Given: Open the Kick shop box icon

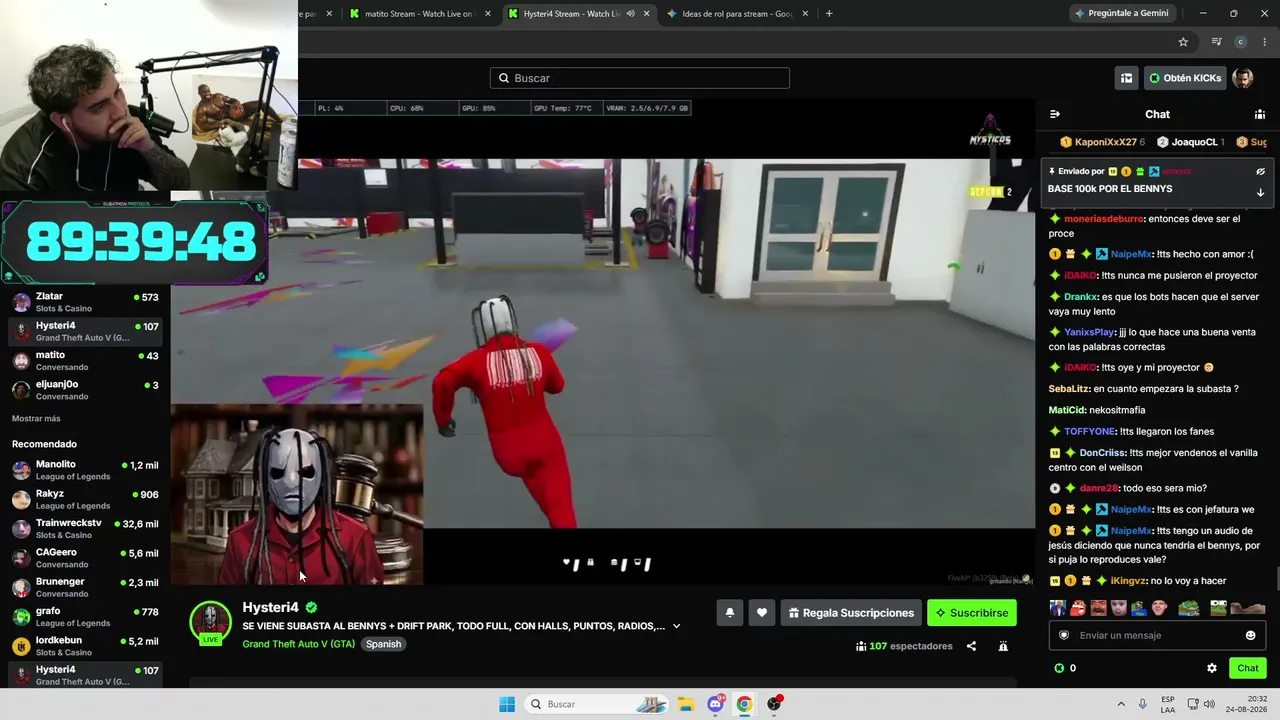Looking at the screenshot, I should point(1127,78).
